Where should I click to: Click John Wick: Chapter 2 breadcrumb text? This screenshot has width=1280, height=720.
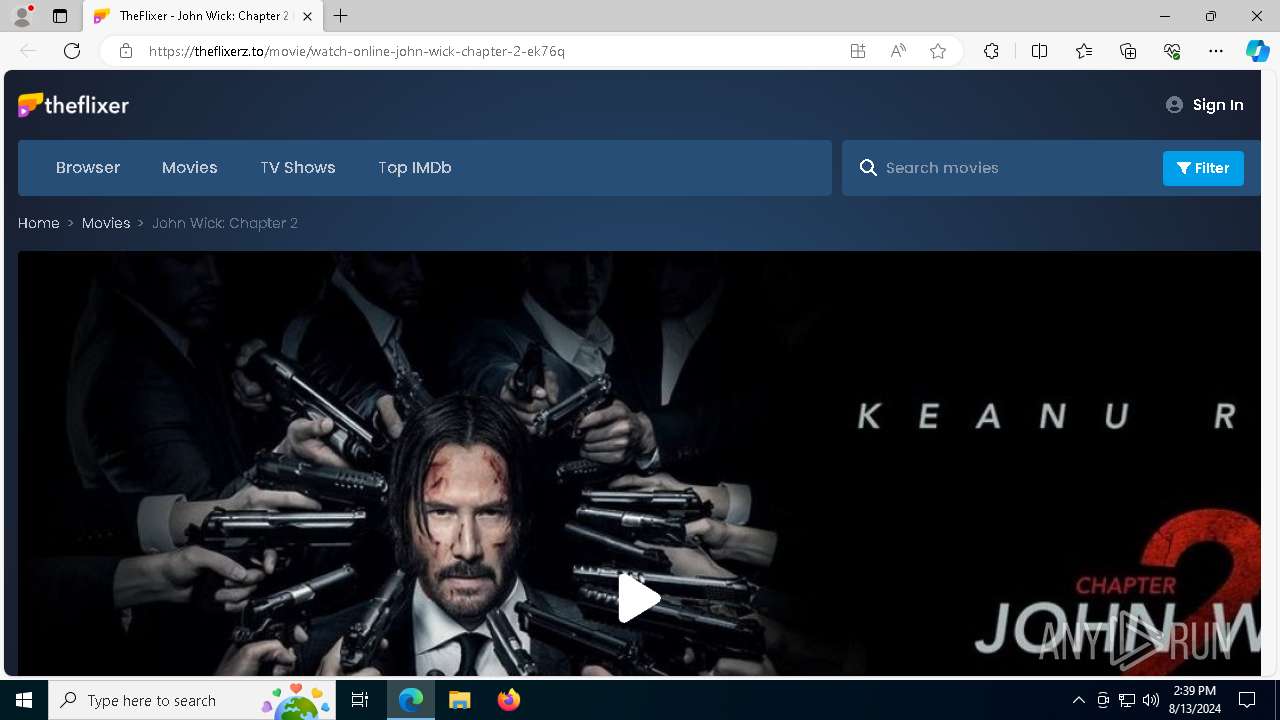click(225, 223)
